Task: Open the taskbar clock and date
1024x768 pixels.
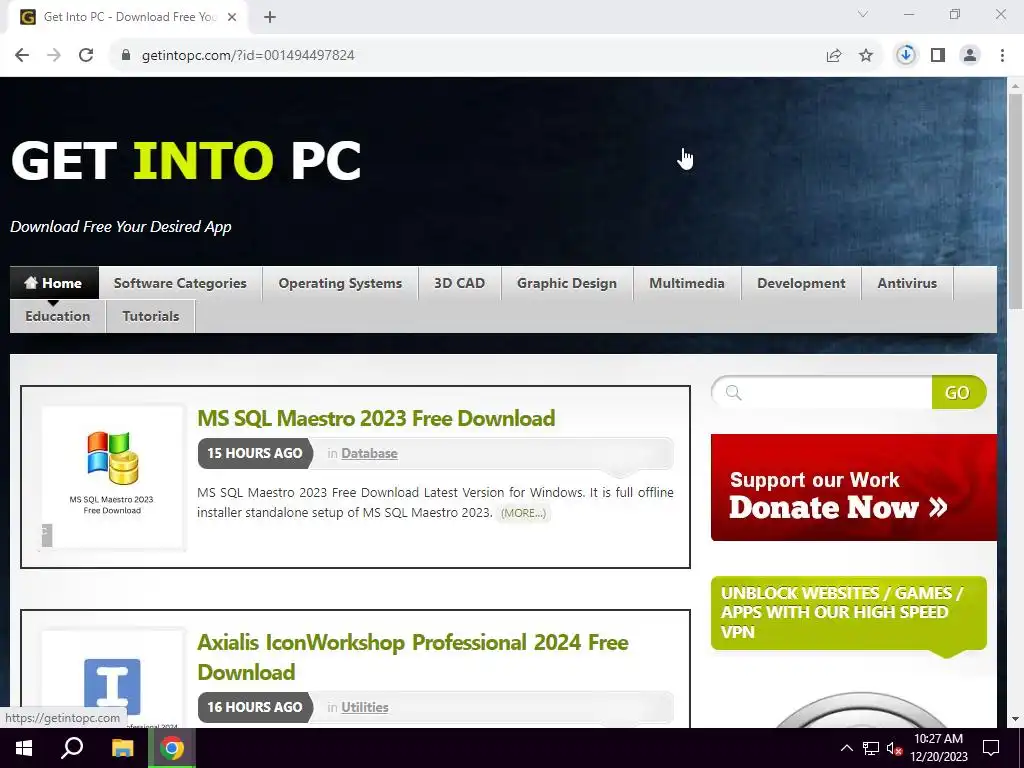Action: pos(939,748)
